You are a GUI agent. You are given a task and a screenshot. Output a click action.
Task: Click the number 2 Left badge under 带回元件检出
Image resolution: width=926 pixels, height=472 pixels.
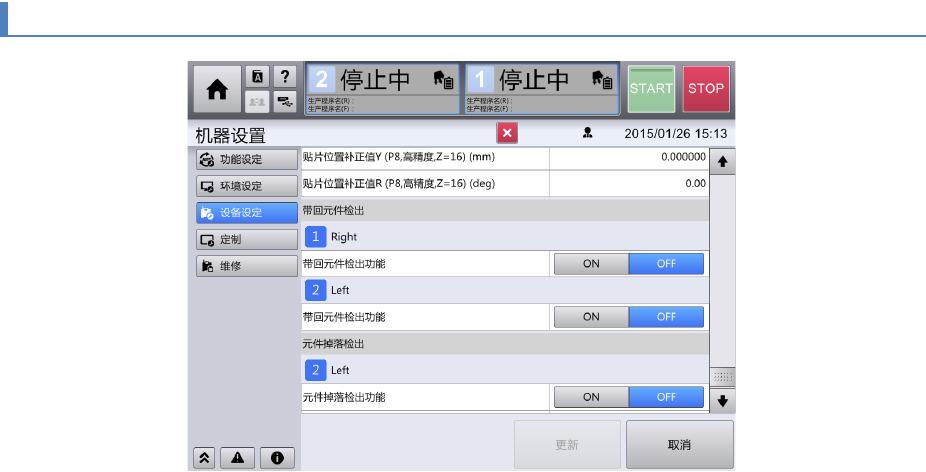point(315,290)
